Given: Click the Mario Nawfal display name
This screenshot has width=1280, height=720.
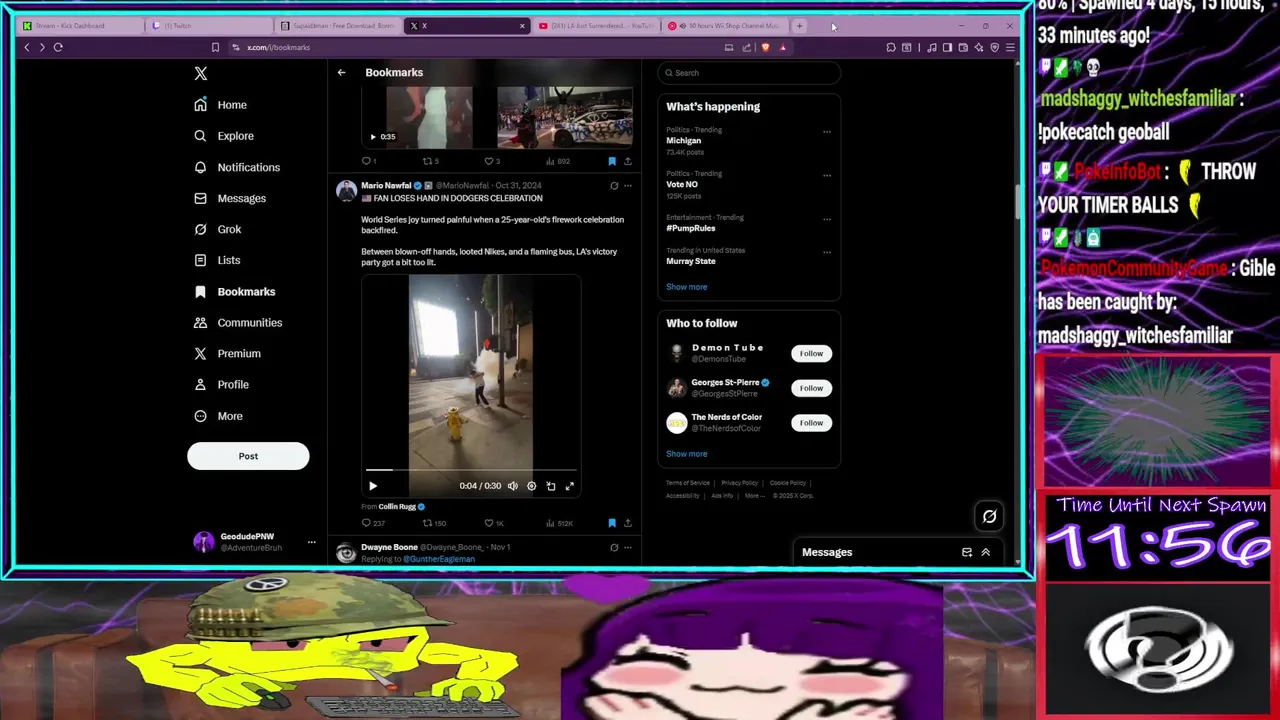Looking at the screenshot, I should (x=386, y=185).
